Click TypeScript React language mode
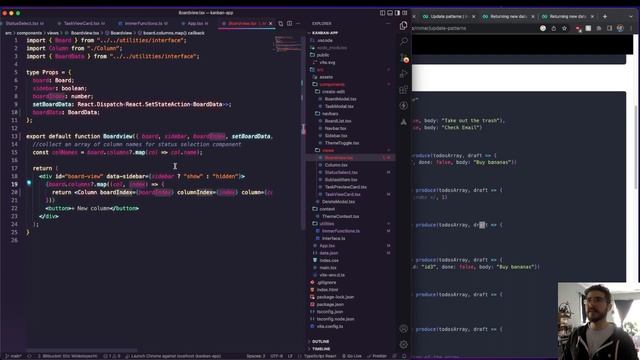 click(x=320, y=356)
